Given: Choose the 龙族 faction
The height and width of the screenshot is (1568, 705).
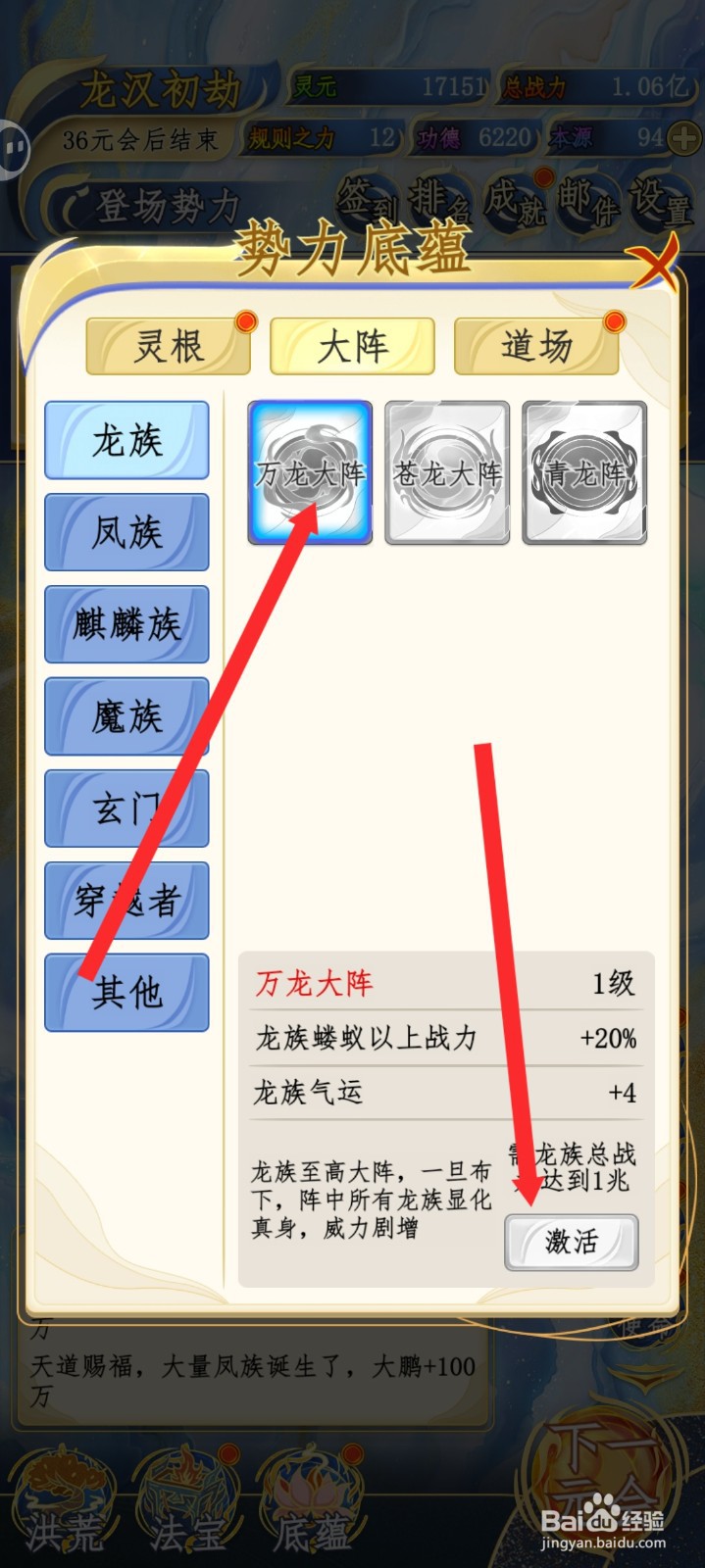Looking at the screenshot, I should click(x=126, y=440).
